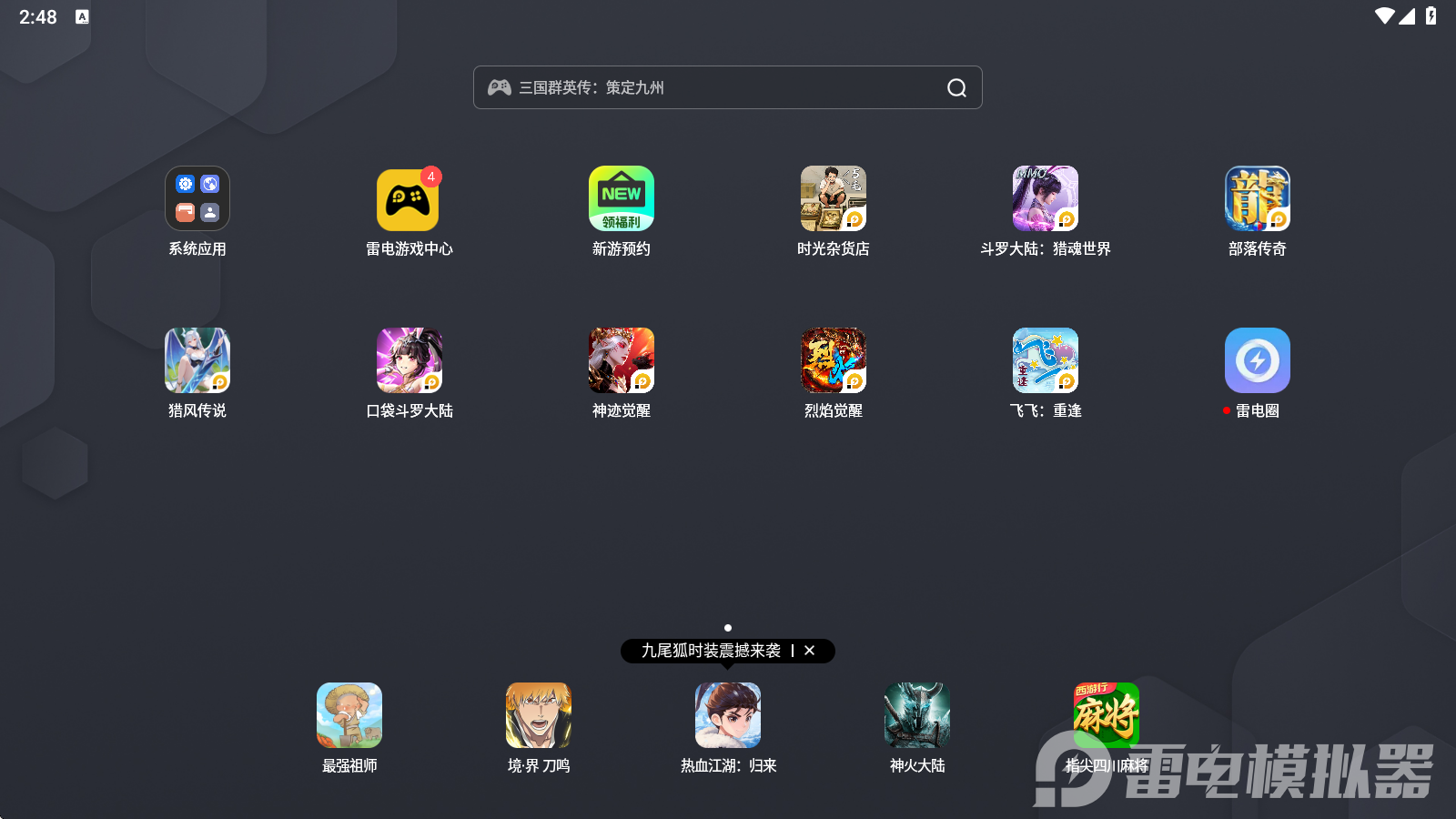The width and height of the screenshot is (1456, 819).
Task: Open 热血江湖：归来 game icon
Action: pyautogui.click(x=728, y=715)
